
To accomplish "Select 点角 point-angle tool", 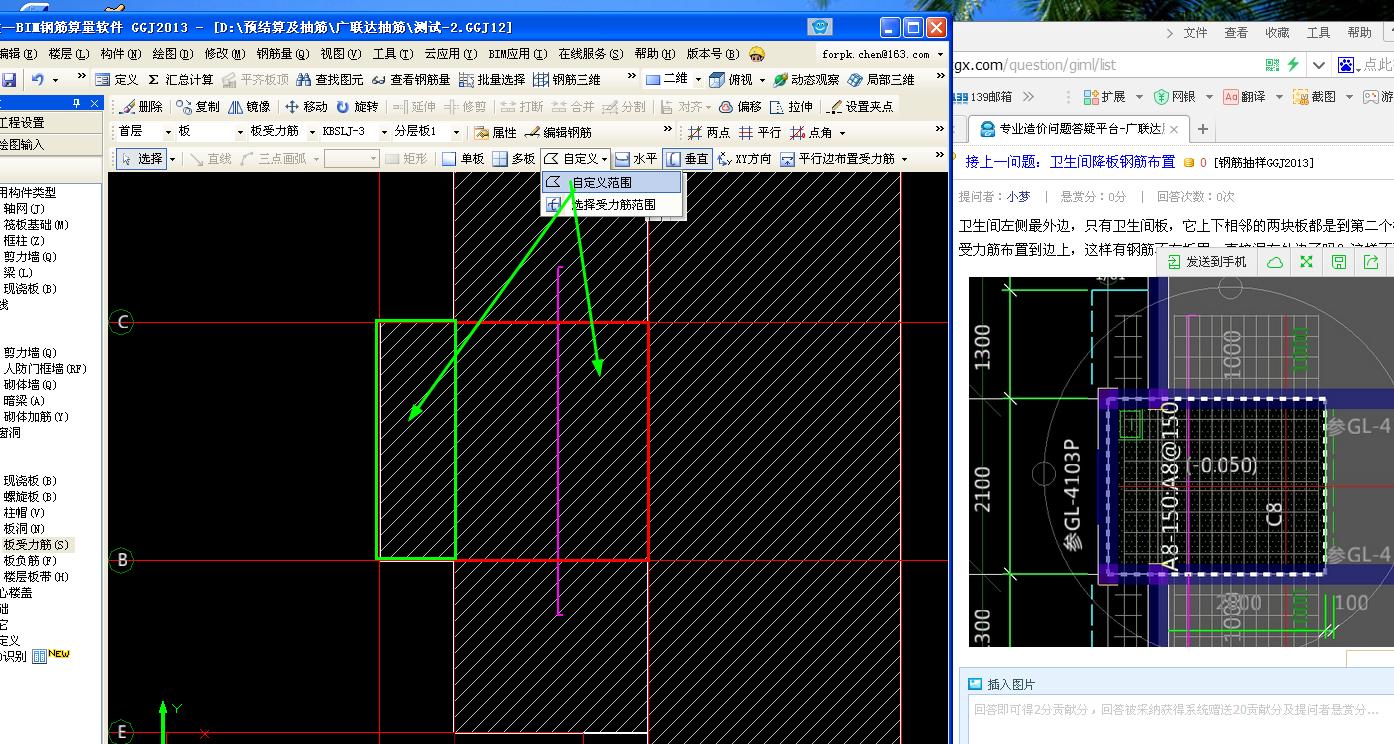I will click(x=812, y=132).
